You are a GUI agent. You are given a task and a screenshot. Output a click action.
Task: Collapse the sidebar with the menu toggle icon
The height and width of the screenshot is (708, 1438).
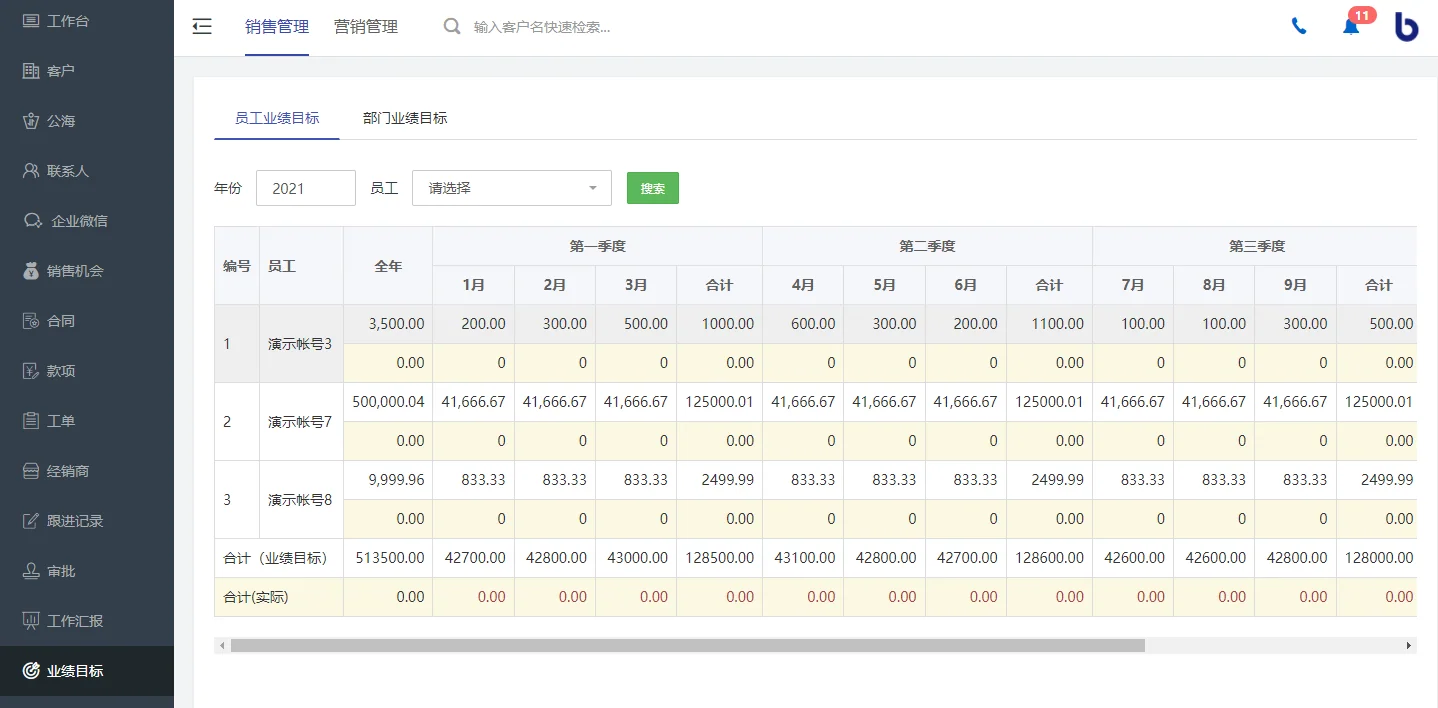202,27
